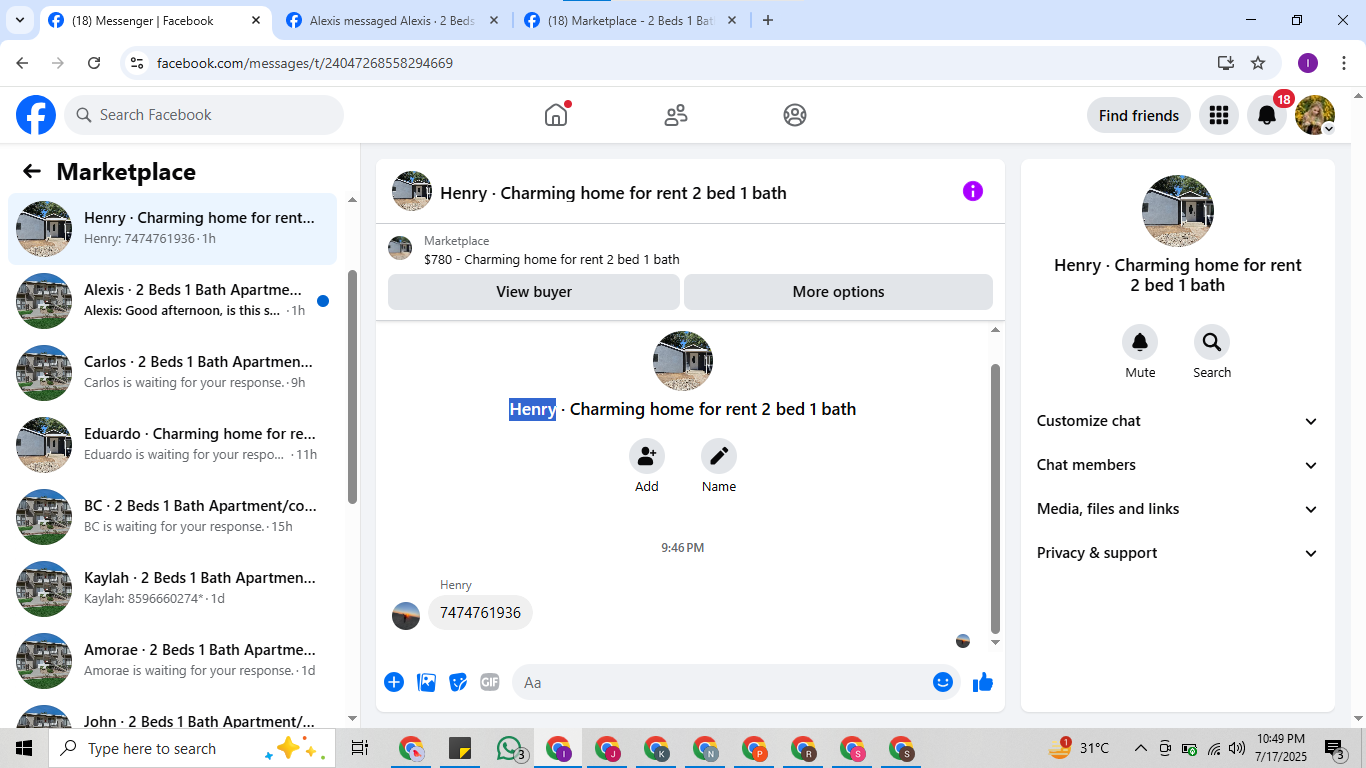Open conversation information purple icon
This screenshot has width=1366, height=768.
click(973, 191)
